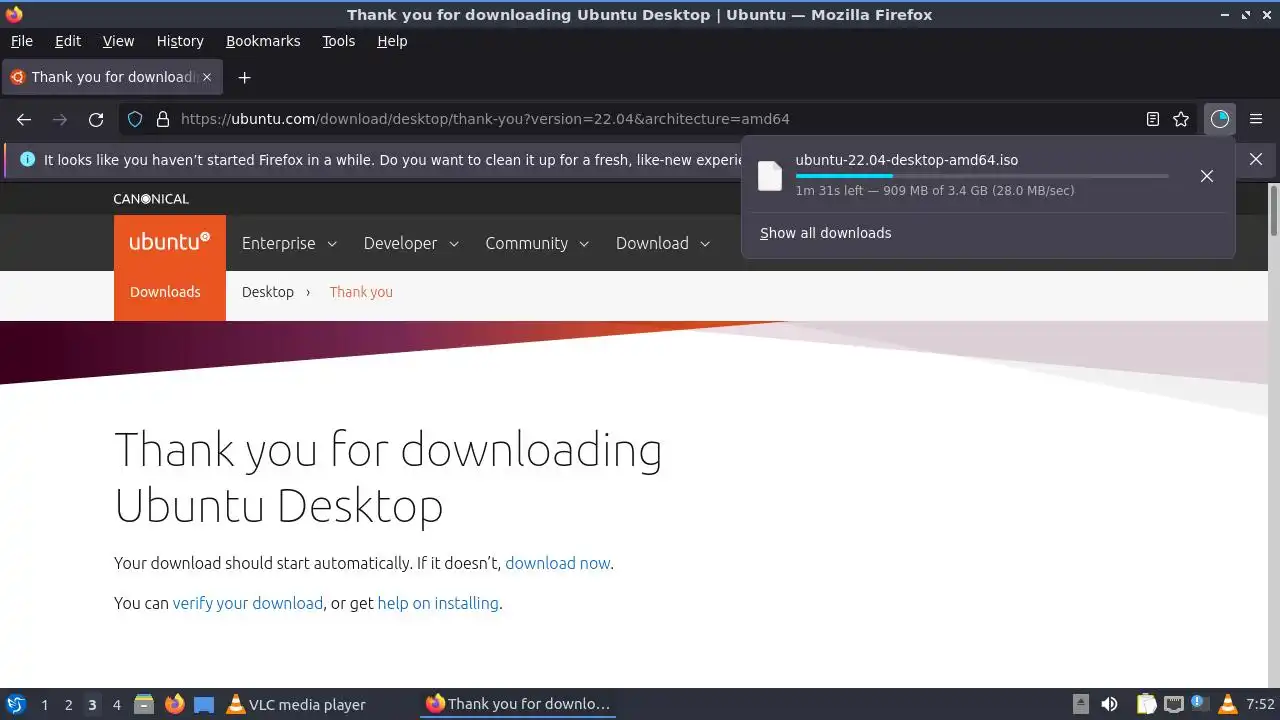This screenshot has width=1280, height=720.
Task: Click the download now link
Action: (557, 563)
